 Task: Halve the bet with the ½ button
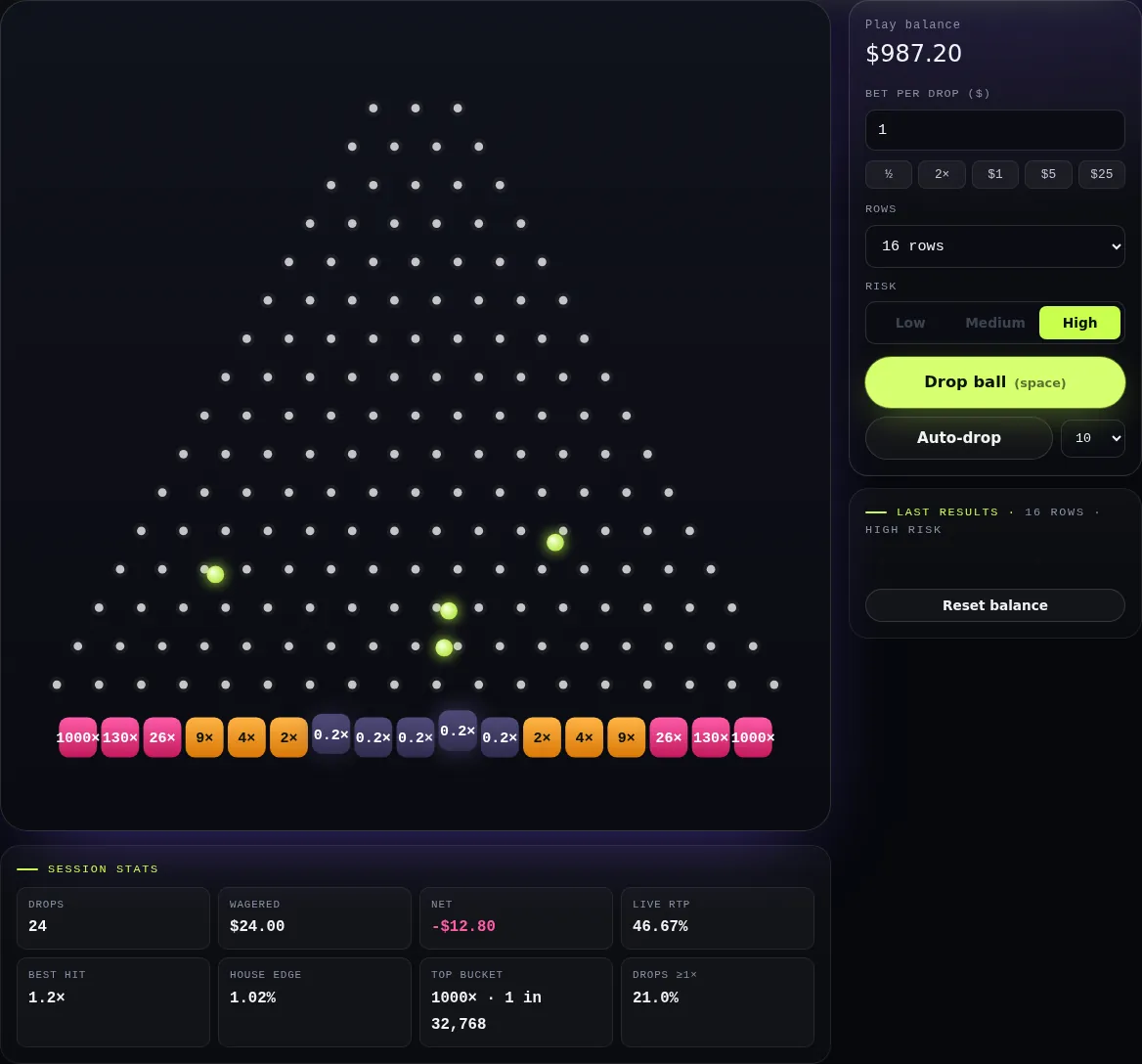point(889,174)
